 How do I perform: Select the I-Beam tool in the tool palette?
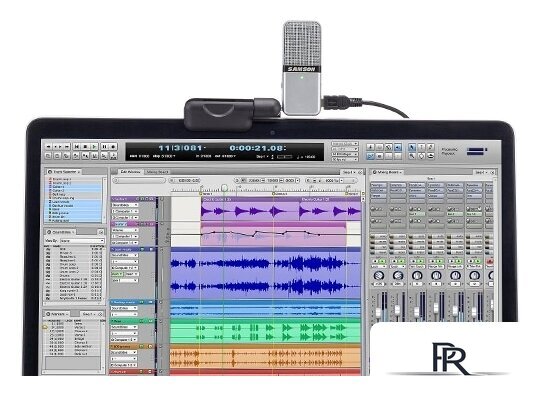point(421,147)
